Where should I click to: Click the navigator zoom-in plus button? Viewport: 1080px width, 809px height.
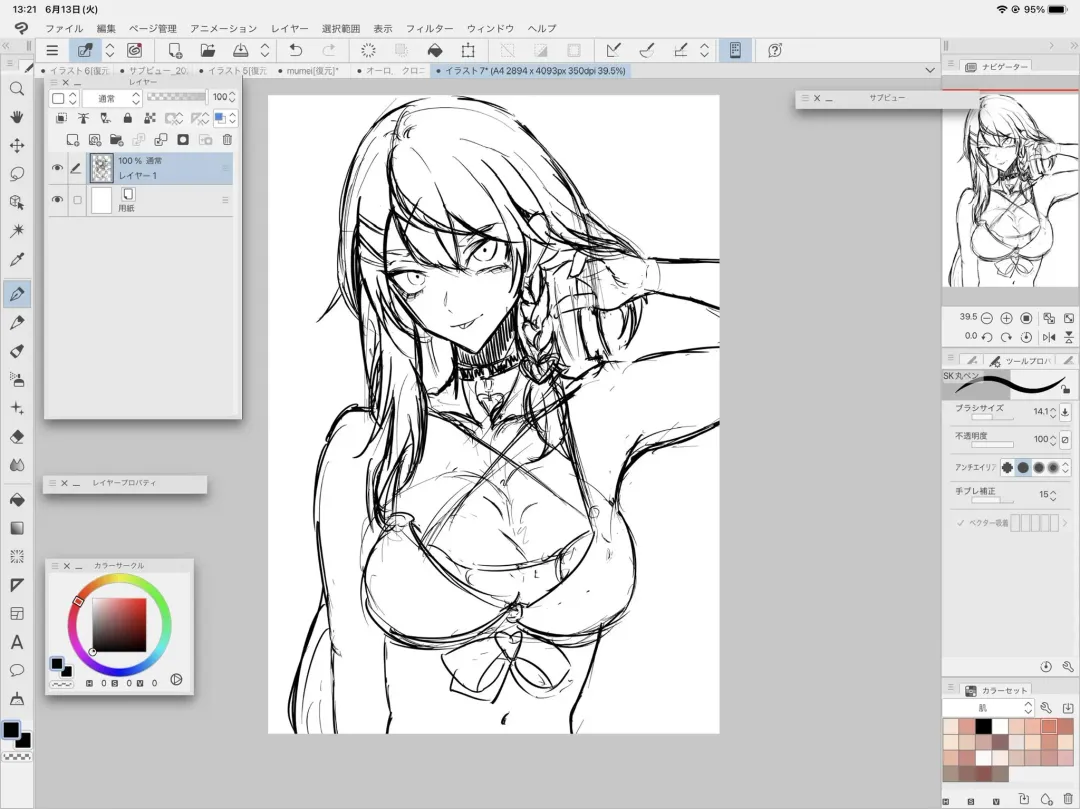tap(1006, 318)
